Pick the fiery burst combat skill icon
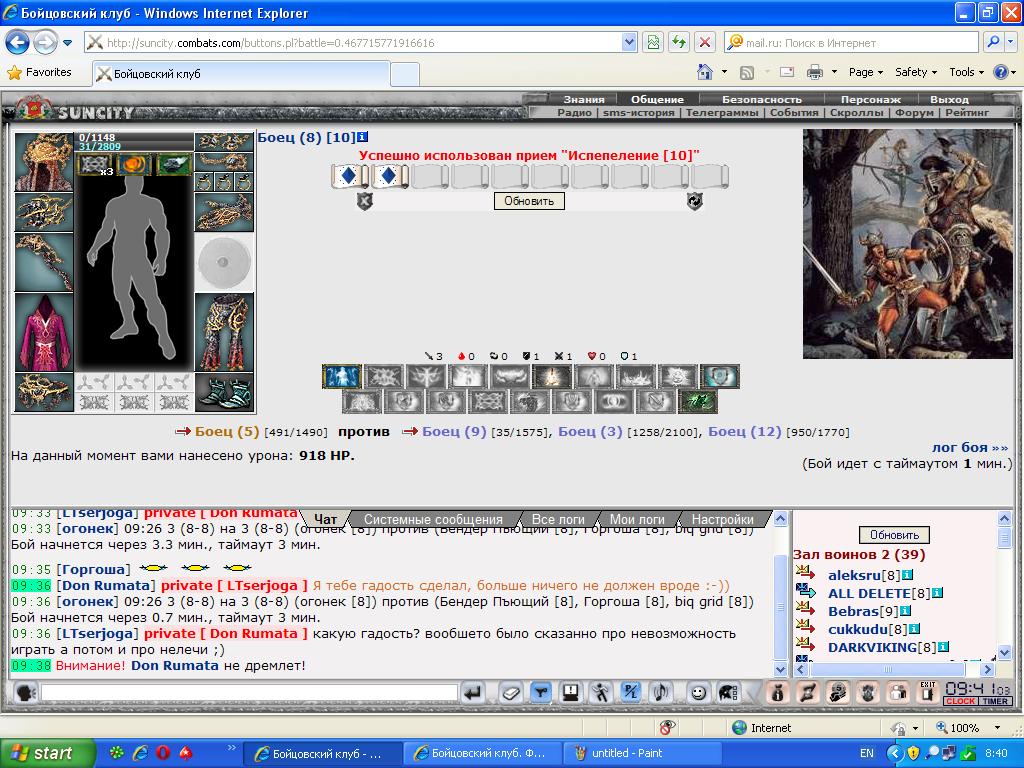 click(x=552, y=377)
